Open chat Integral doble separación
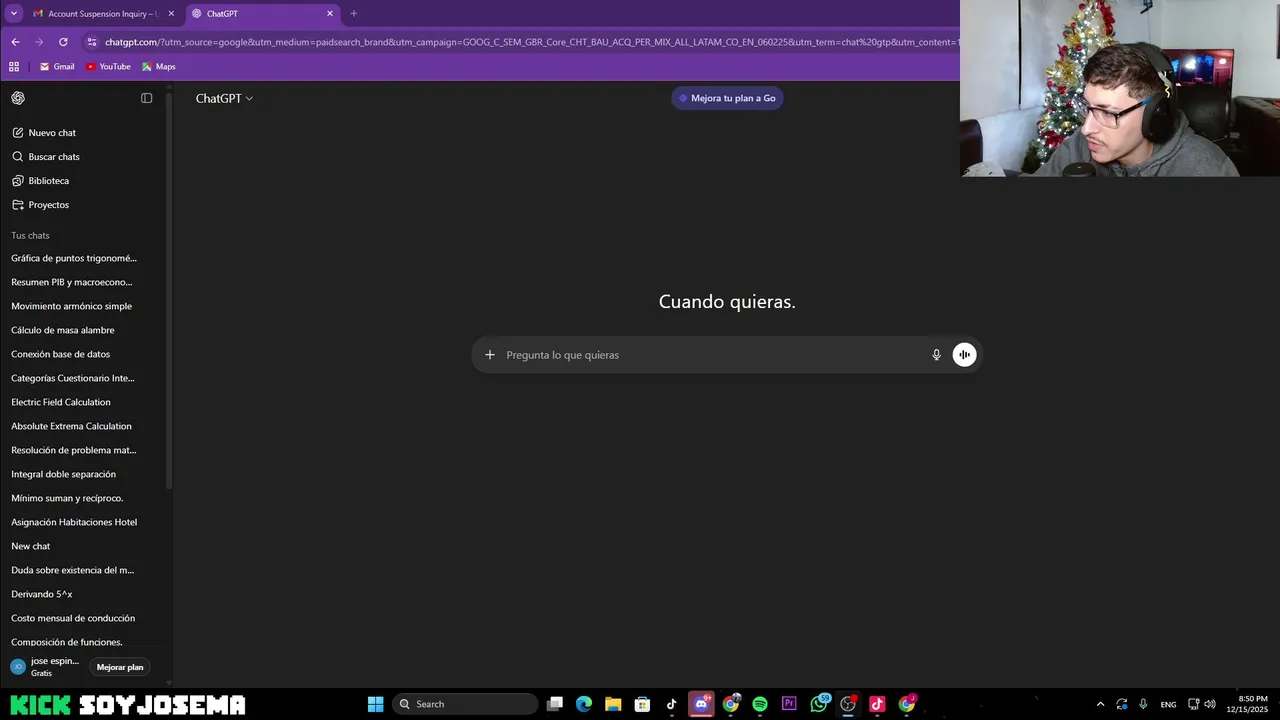 point(64,474)
